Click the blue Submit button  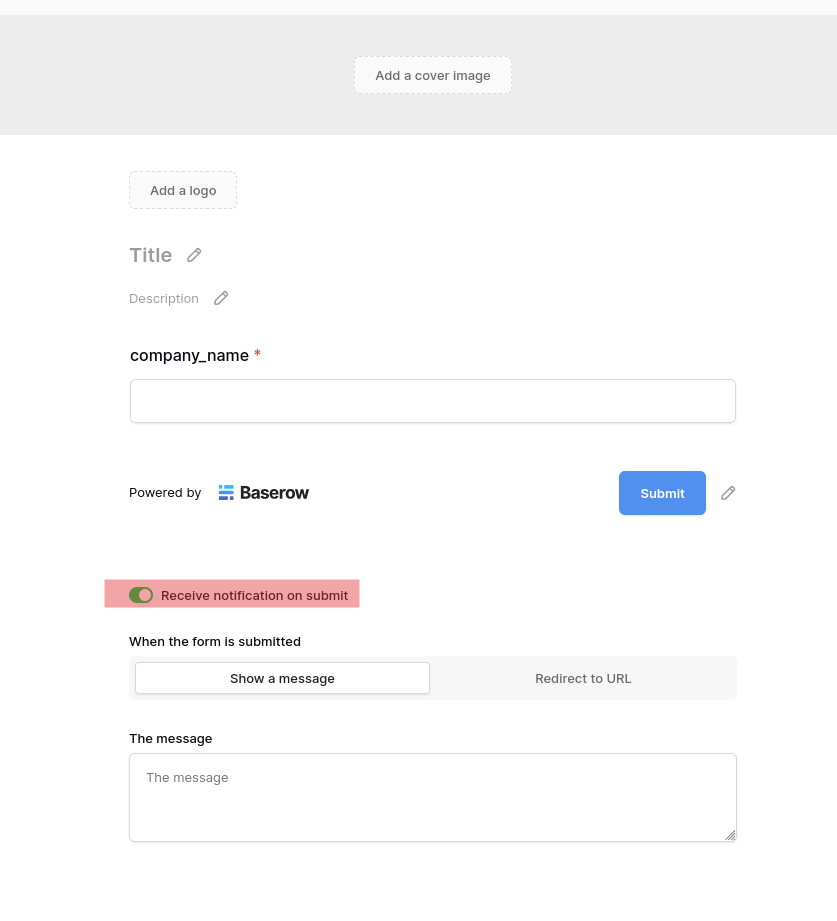662,493
